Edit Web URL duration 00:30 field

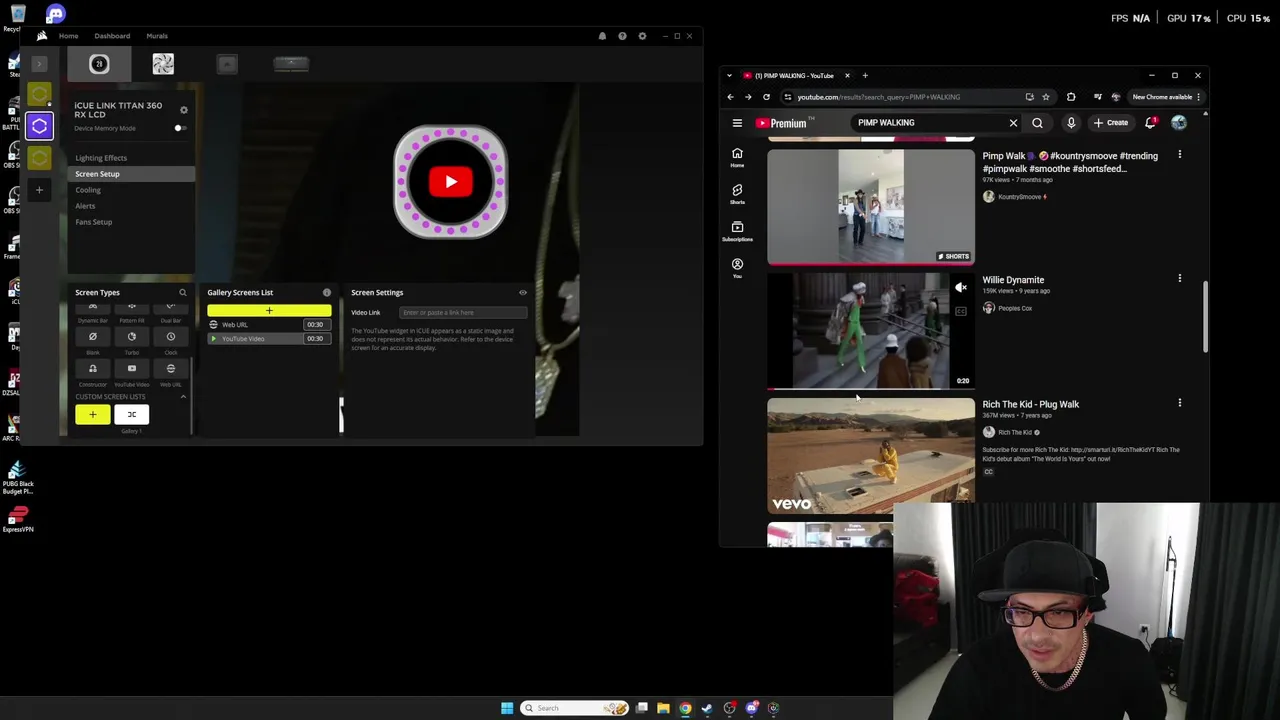pos(315,325)
